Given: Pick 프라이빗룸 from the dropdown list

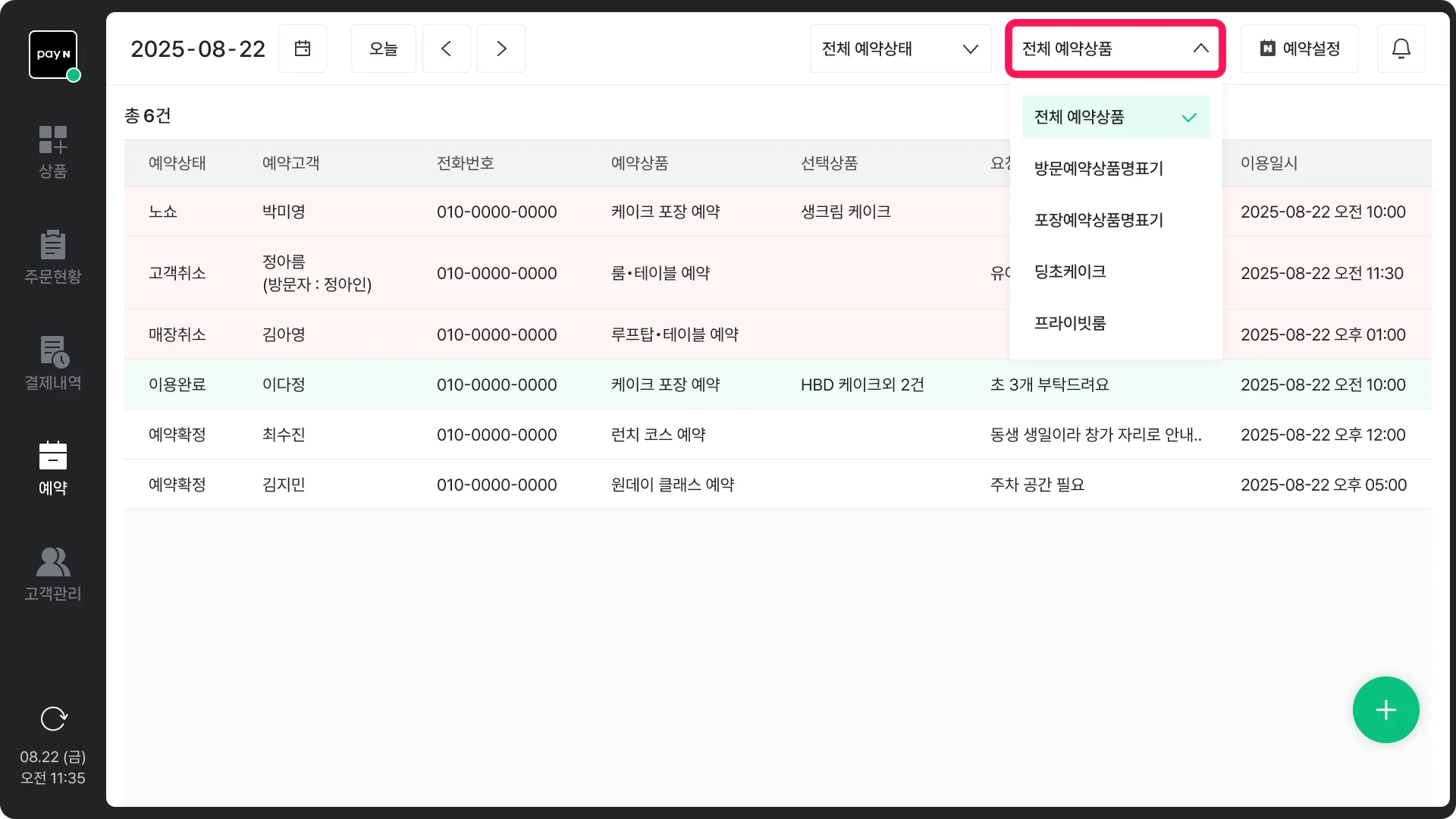Looking at the screenshot, I should point(1070,323).
